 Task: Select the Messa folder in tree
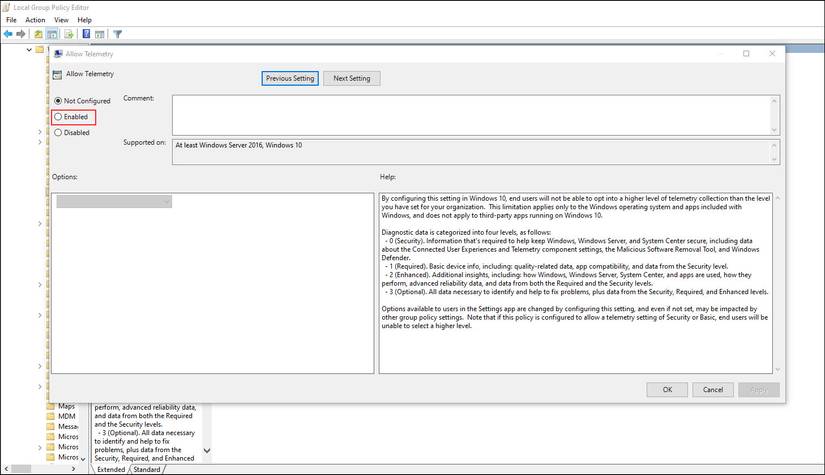[x=68, y=427]
